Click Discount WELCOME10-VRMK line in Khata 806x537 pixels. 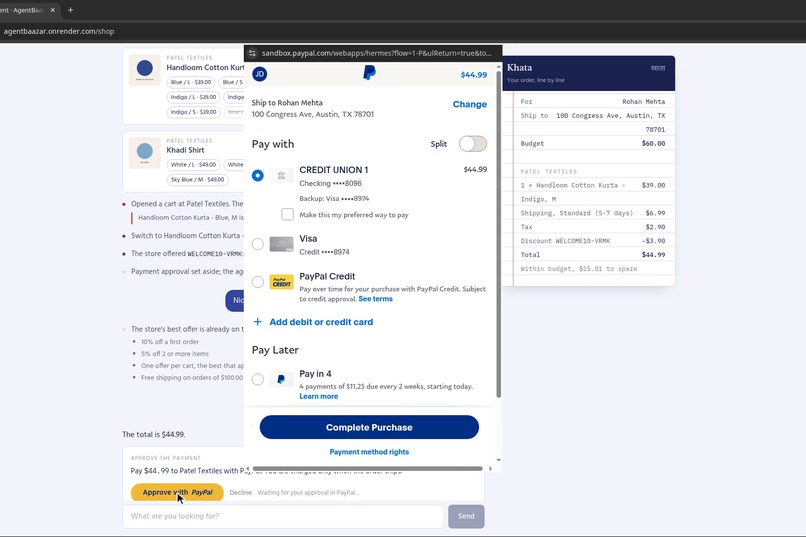(593, 241)
